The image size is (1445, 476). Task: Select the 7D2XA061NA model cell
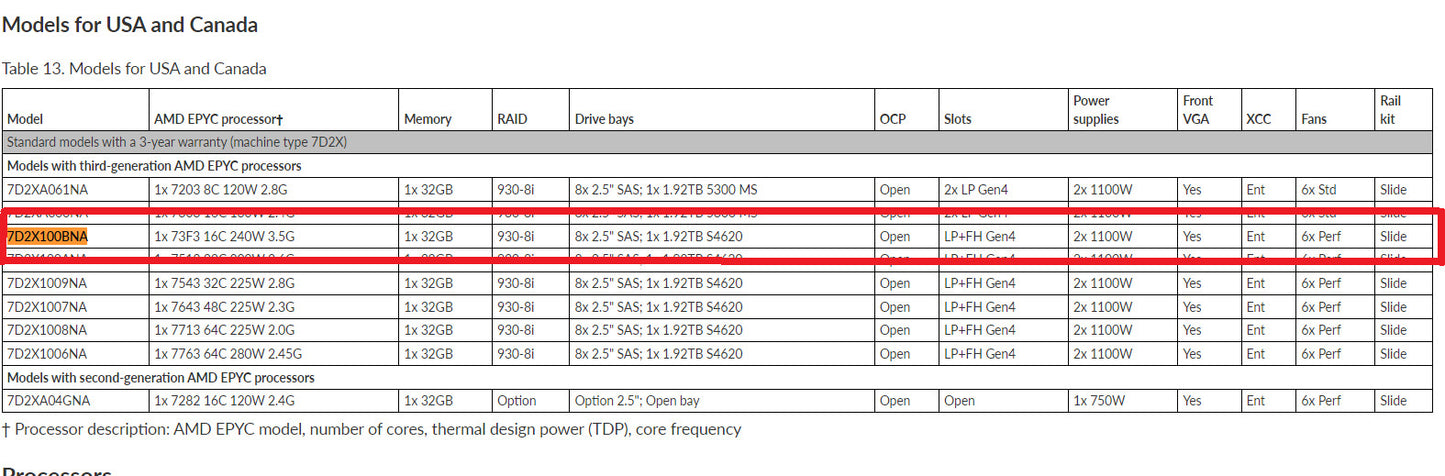(48, 190)
